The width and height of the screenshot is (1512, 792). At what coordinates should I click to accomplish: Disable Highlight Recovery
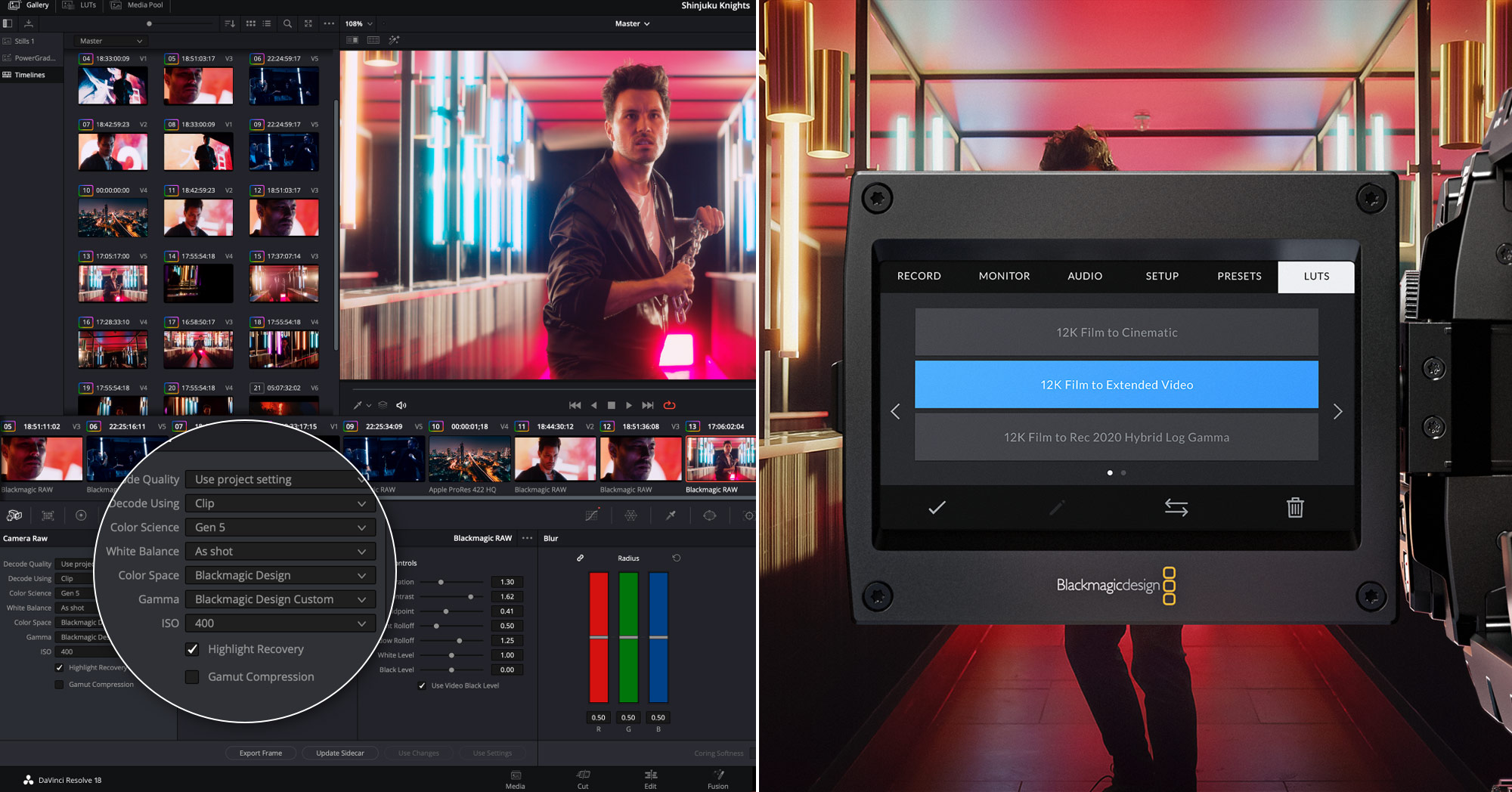pyautogui.click(x=192, y=648)
